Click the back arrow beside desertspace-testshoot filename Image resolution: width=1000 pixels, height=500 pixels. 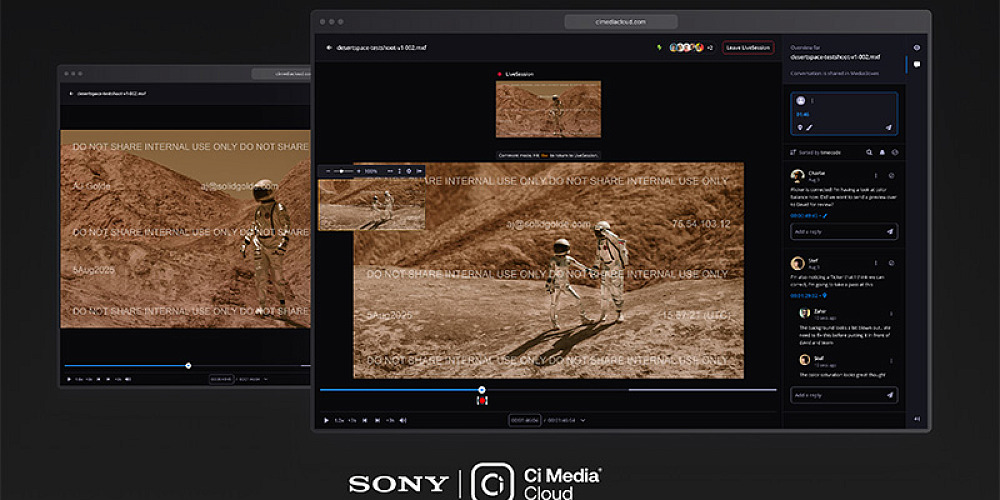click(x=329, y=47)
